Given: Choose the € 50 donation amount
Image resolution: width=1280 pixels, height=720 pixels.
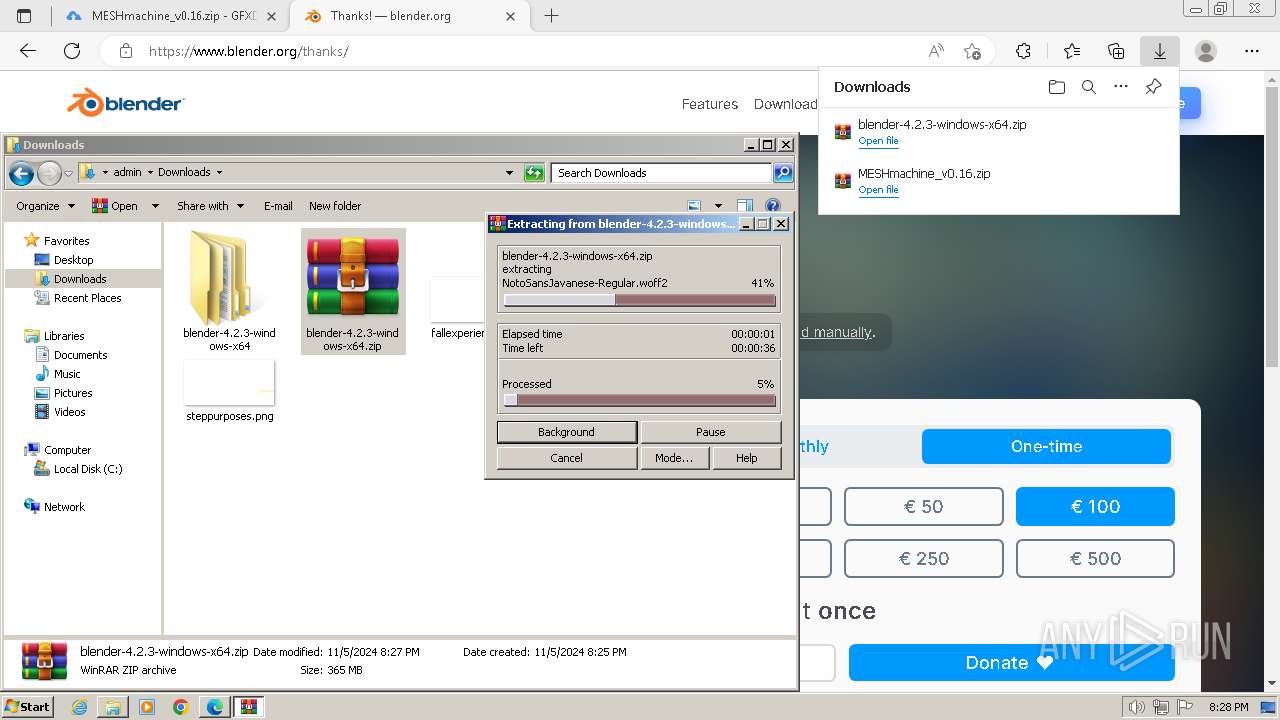Looking at the screenshot, I should tap(923, 507).
